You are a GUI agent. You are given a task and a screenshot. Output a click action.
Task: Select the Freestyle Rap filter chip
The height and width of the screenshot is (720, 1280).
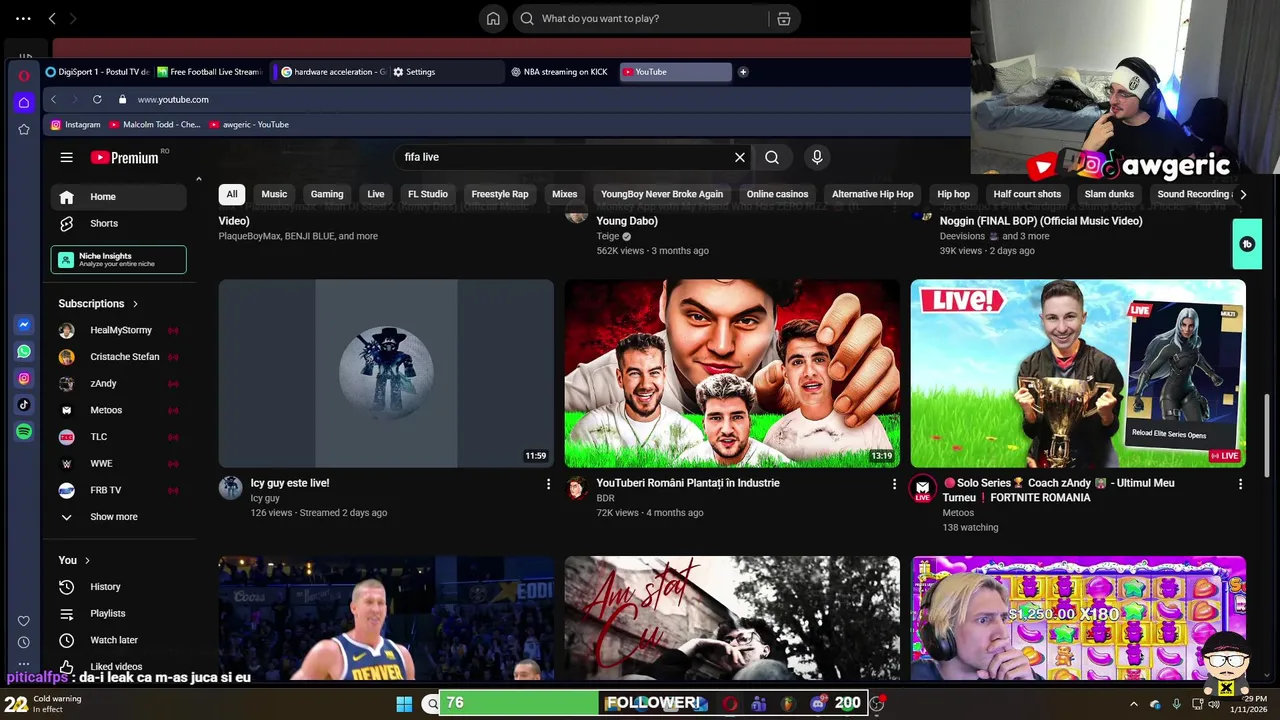[500, 194]
